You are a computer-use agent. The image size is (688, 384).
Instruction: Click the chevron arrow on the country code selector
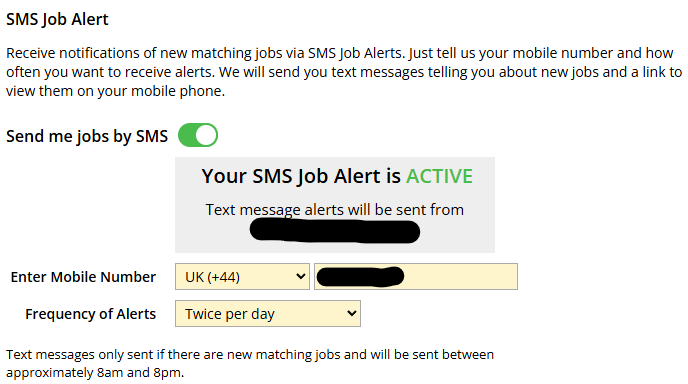pos(301,276)
